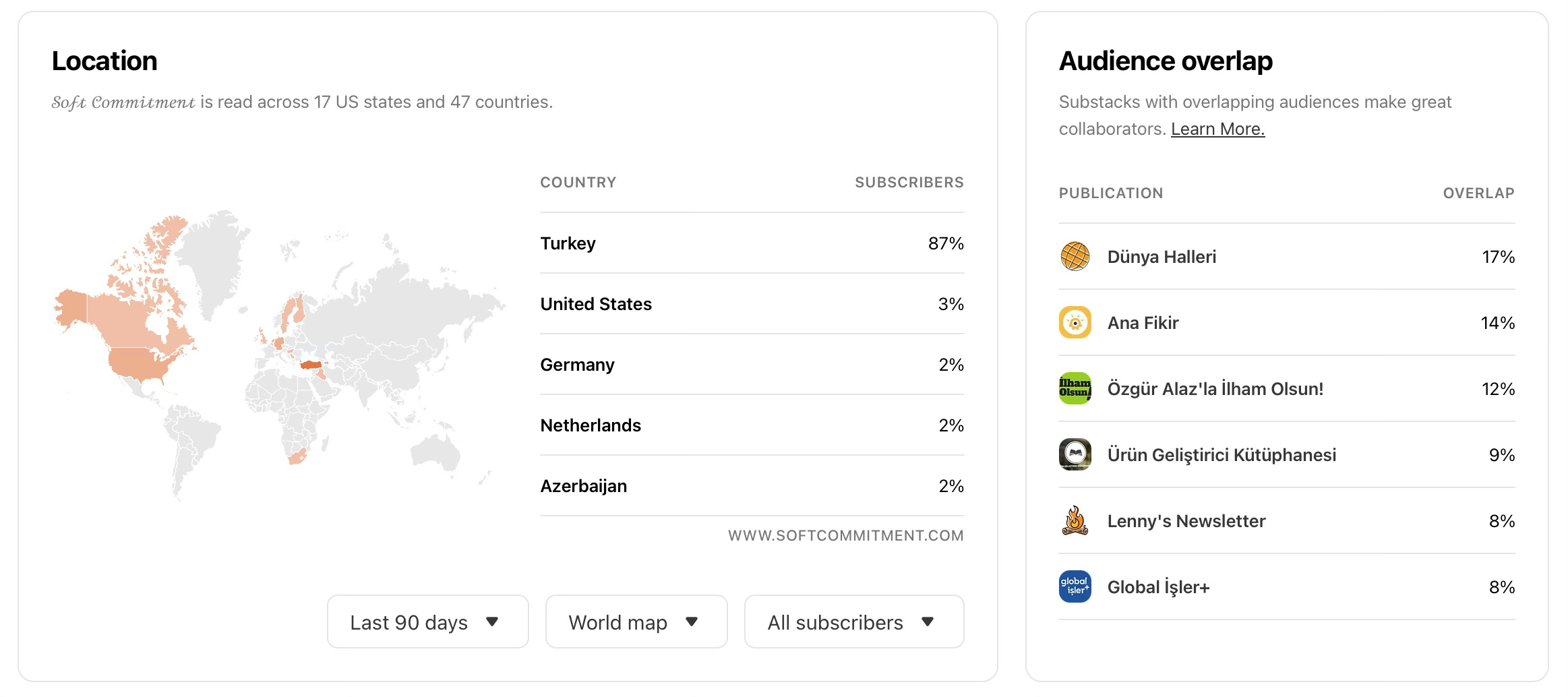The image size is (1568, 697).
Task: Click the United States on the map
Action: [x=138, y=364]
